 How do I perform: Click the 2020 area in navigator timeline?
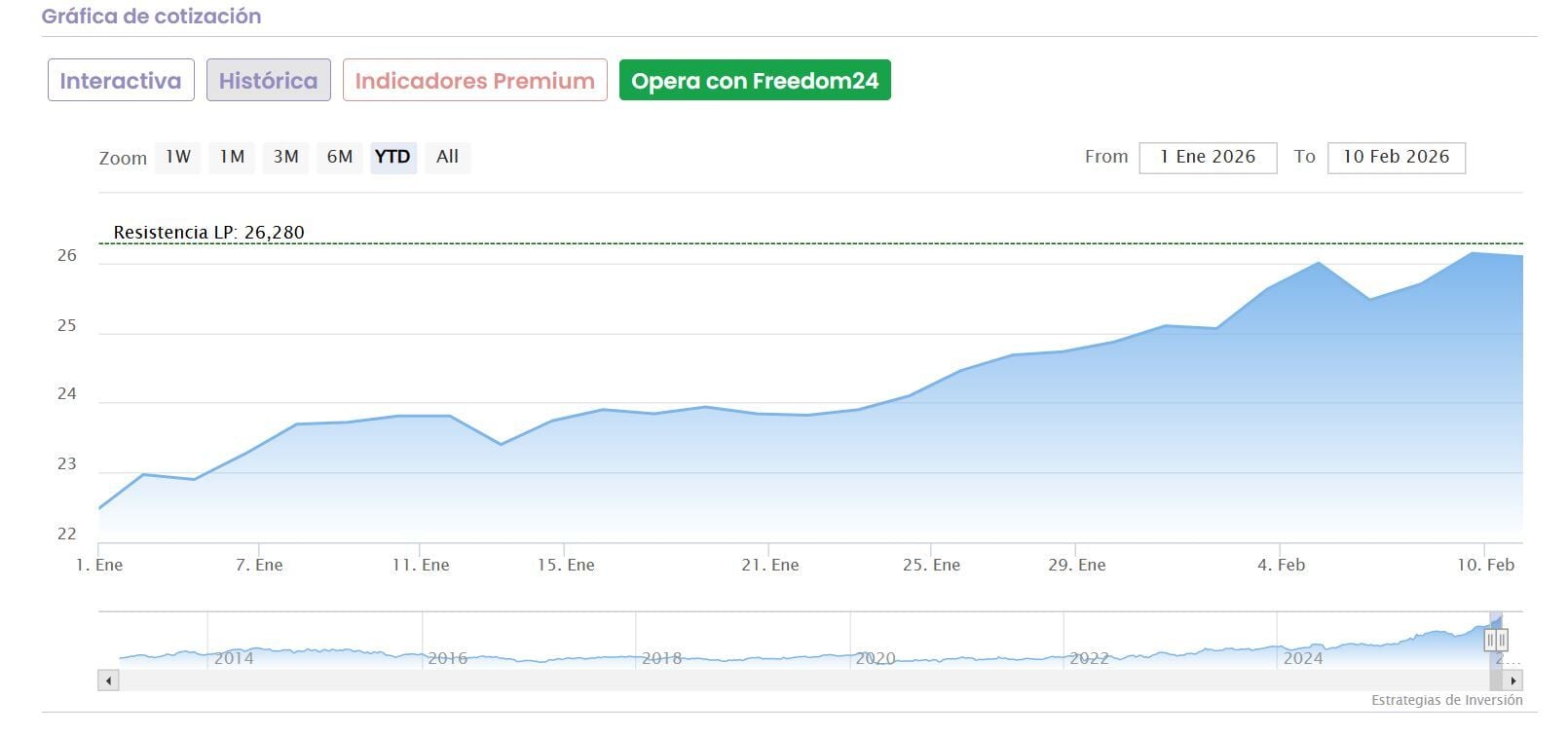tap(875, 647)
